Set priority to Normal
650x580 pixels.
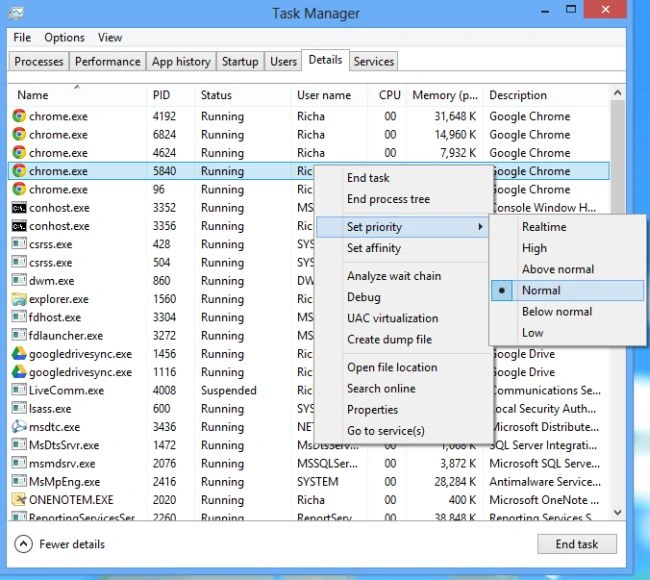pyautogui.click(x=567, y=290)
